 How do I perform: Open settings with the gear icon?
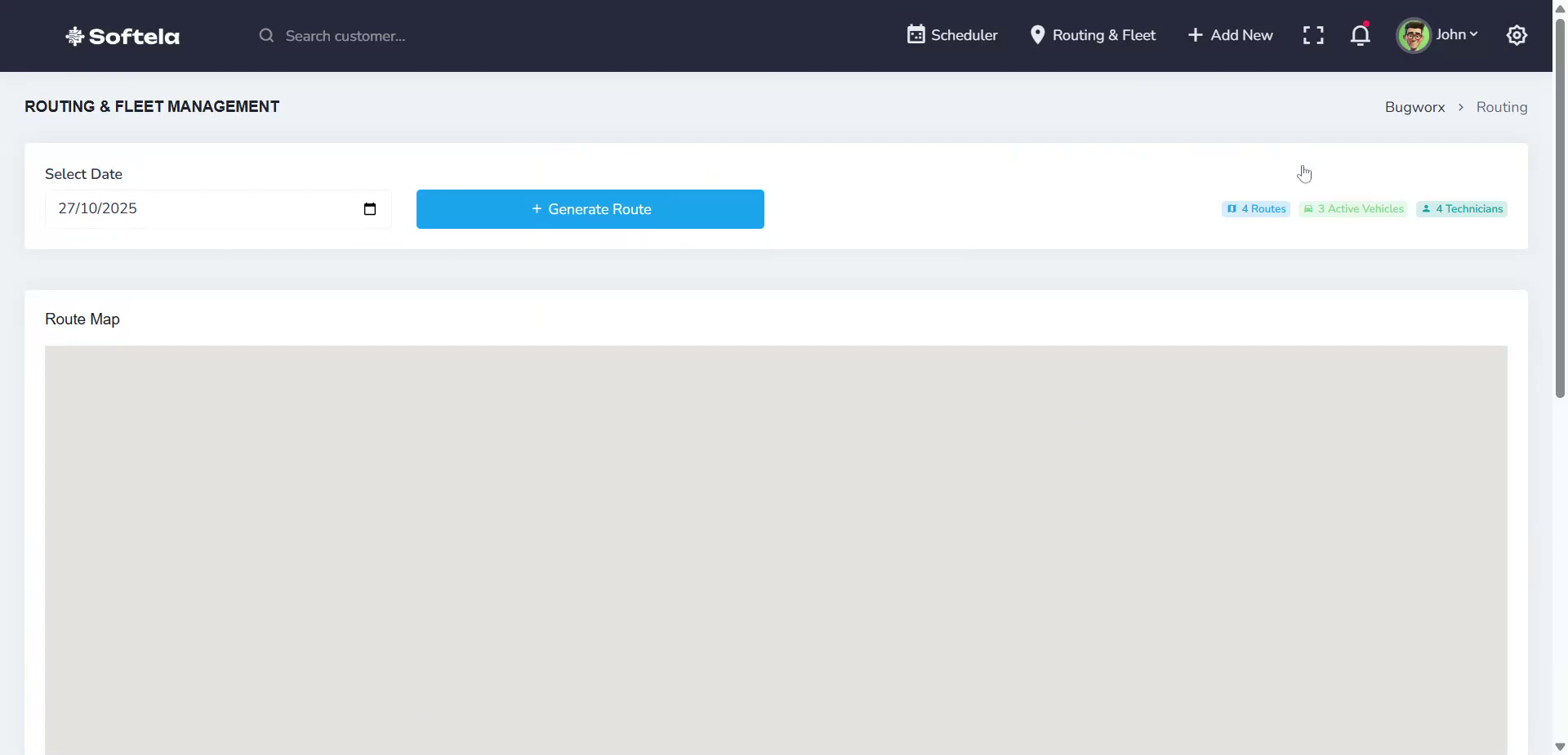pos(1517,35)
